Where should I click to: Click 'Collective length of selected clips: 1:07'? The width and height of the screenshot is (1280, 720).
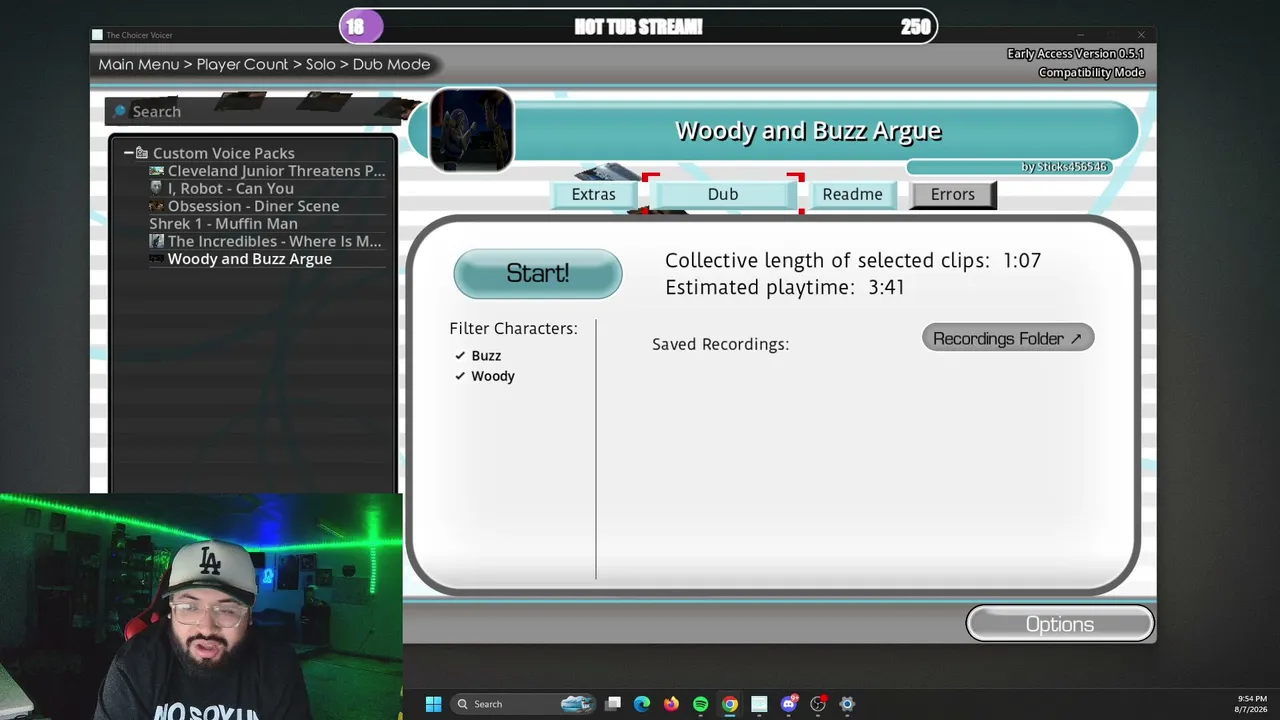coord(853,260)
